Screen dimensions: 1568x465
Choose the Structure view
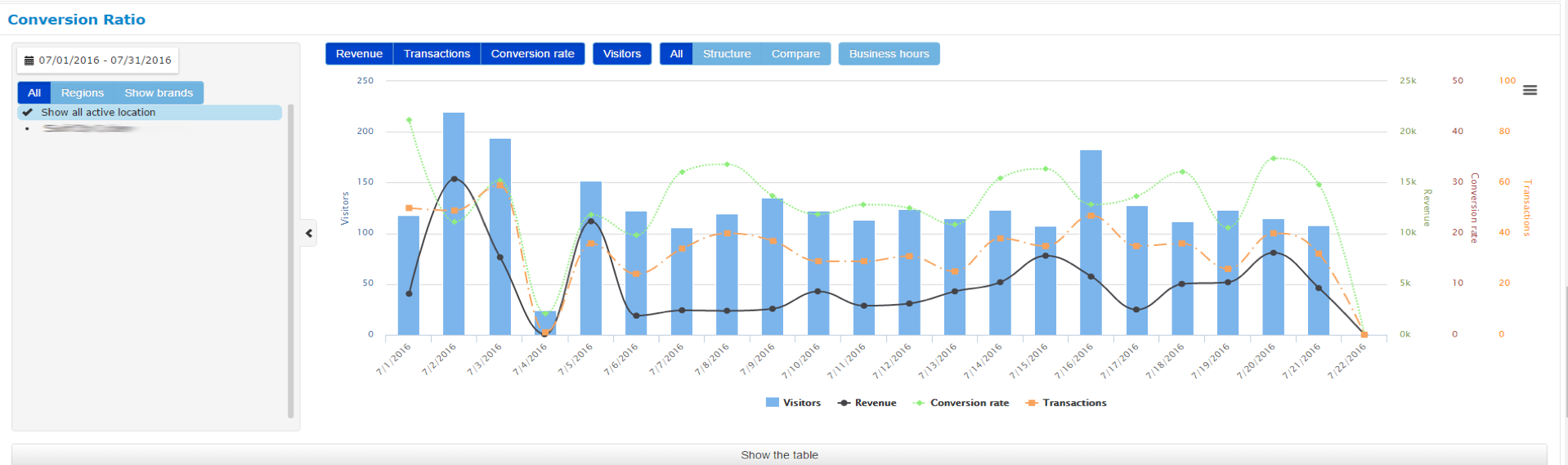coord(727,54)
